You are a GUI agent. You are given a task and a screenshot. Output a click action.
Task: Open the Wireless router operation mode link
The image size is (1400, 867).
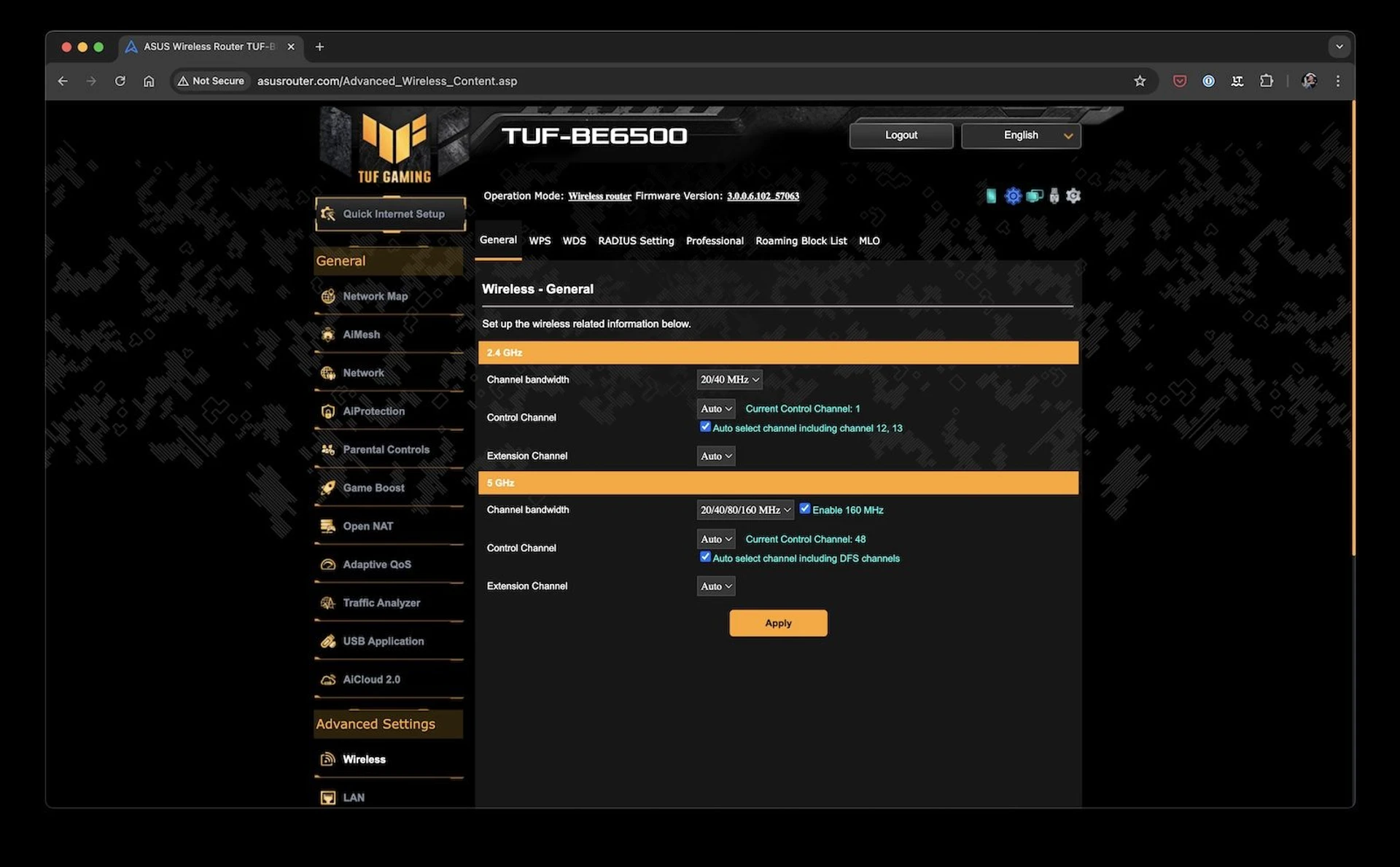coord(599,196)
